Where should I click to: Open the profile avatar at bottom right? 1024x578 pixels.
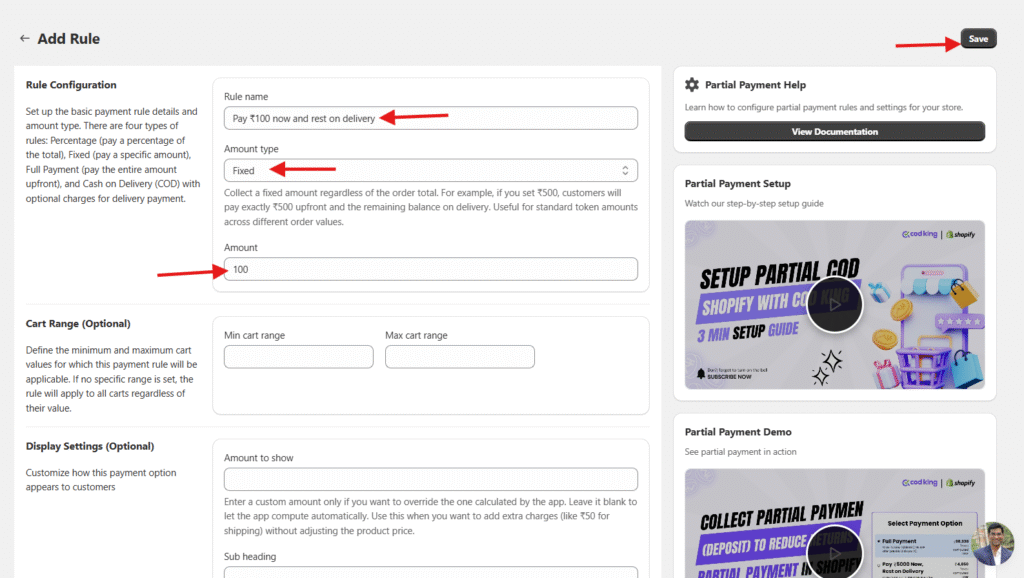(992, 543)
